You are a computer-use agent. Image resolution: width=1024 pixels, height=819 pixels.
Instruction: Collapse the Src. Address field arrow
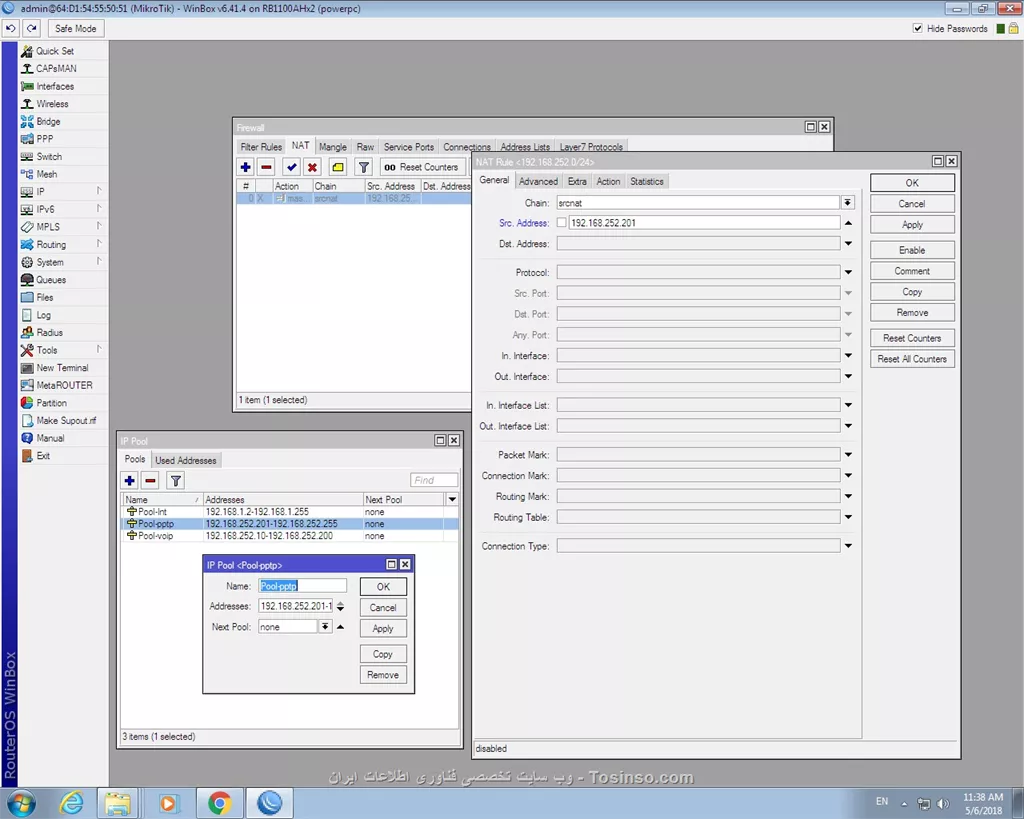pos(848,223)
